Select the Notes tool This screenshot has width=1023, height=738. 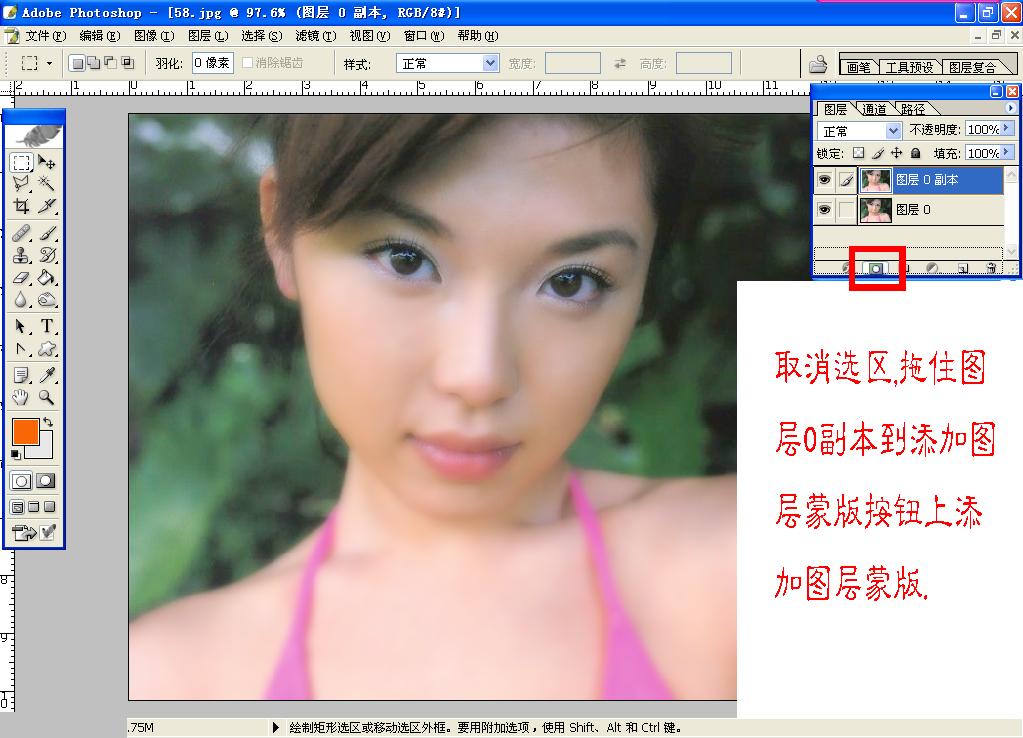click(x=22, y=375)
